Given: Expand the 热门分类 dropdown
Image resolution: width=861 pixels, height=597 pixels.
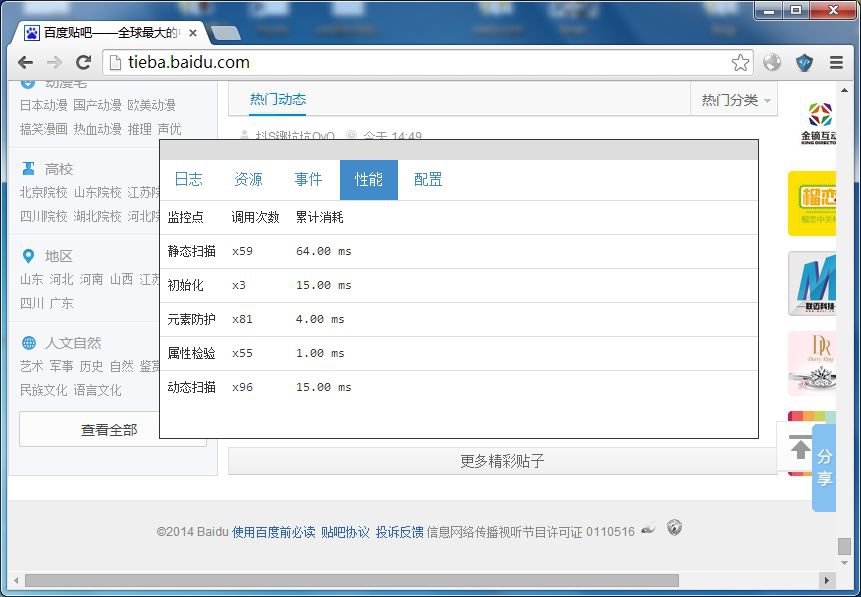Looking at the screenshot, I should pos(737,100).
